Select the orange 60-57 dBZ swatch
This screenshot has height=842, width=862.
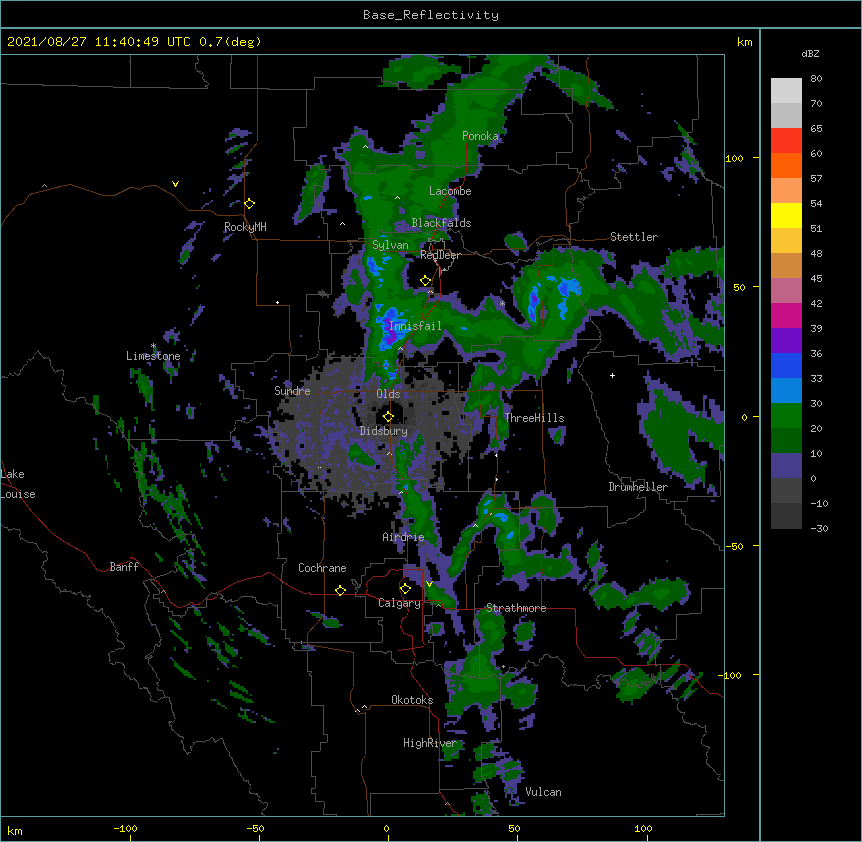point(786,165)
